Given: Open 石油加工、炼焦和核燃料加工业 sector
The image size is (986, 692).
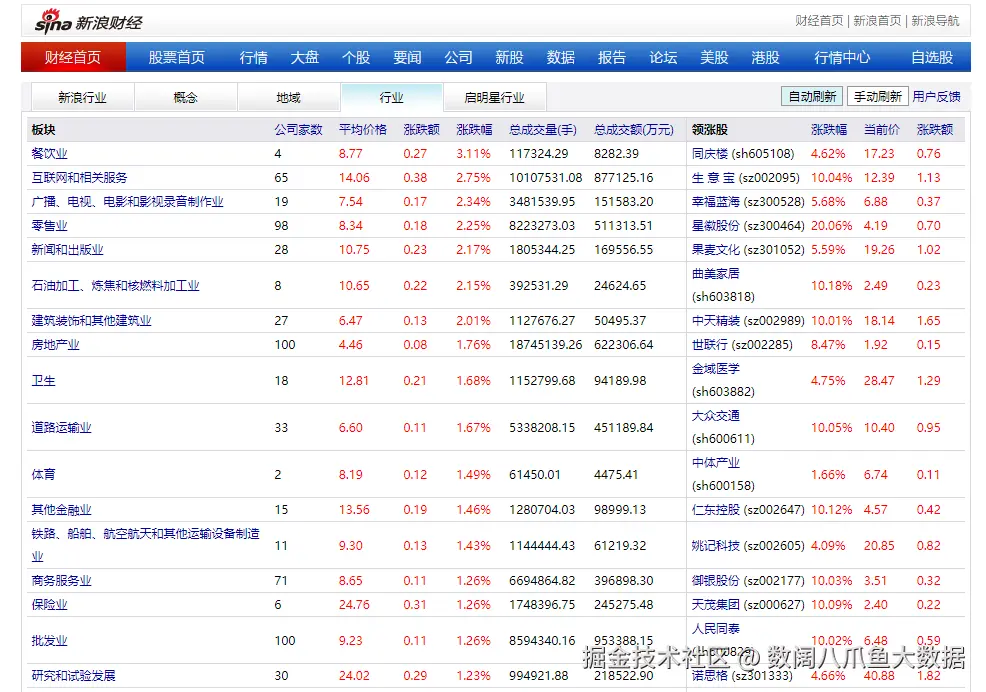Looking at the screenshot, I should tap(115, 286).
